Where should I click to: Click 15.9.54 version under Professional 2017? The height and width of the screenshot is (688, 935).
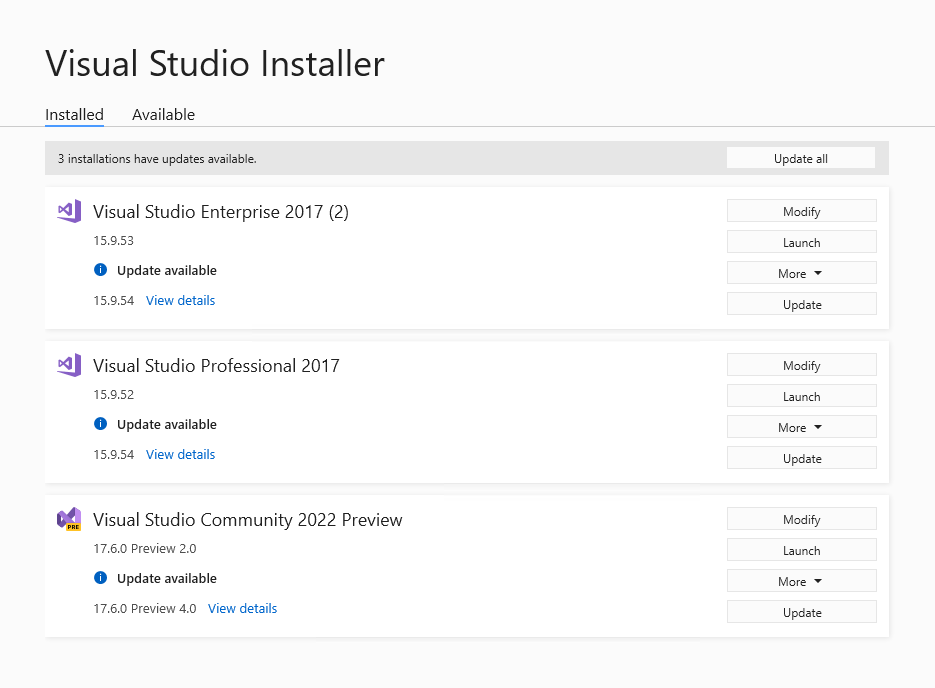pos(113,454)
